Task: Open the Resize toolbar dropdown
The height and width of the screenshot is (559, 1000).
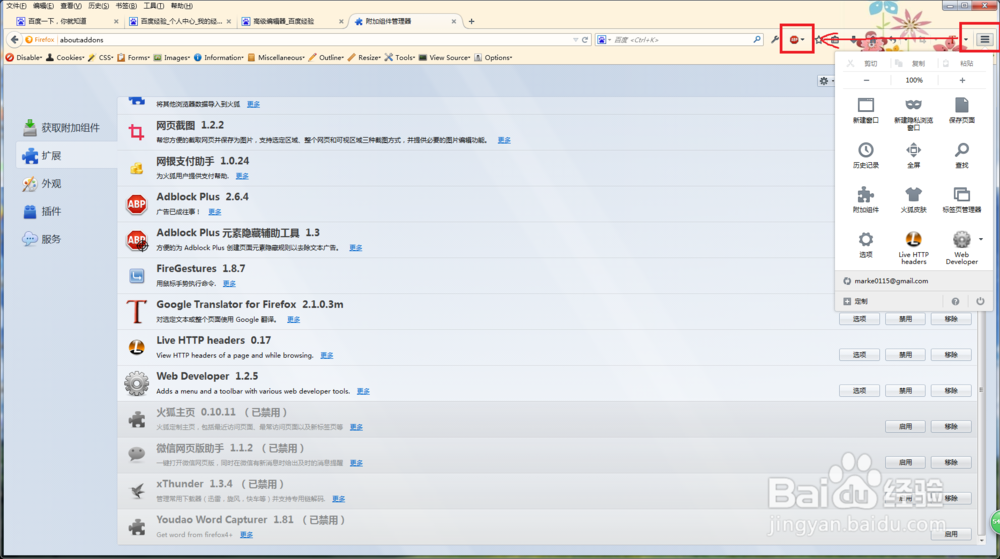Action: pos(364,57)
